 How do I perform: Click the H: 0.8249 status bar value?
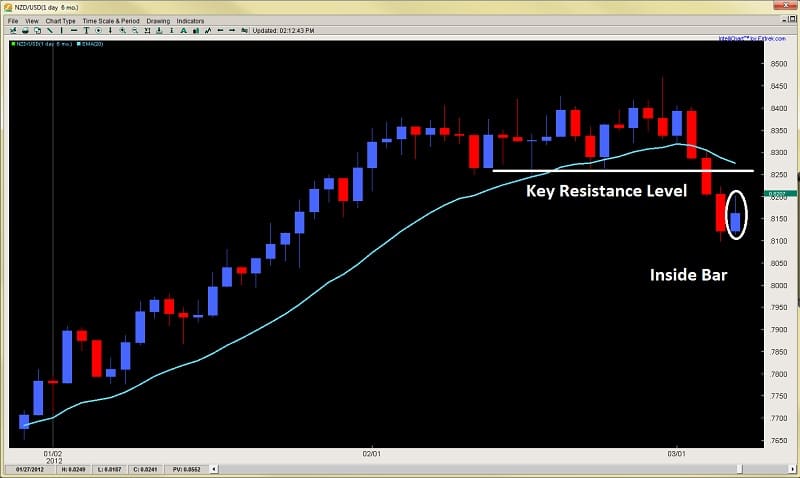73,469
